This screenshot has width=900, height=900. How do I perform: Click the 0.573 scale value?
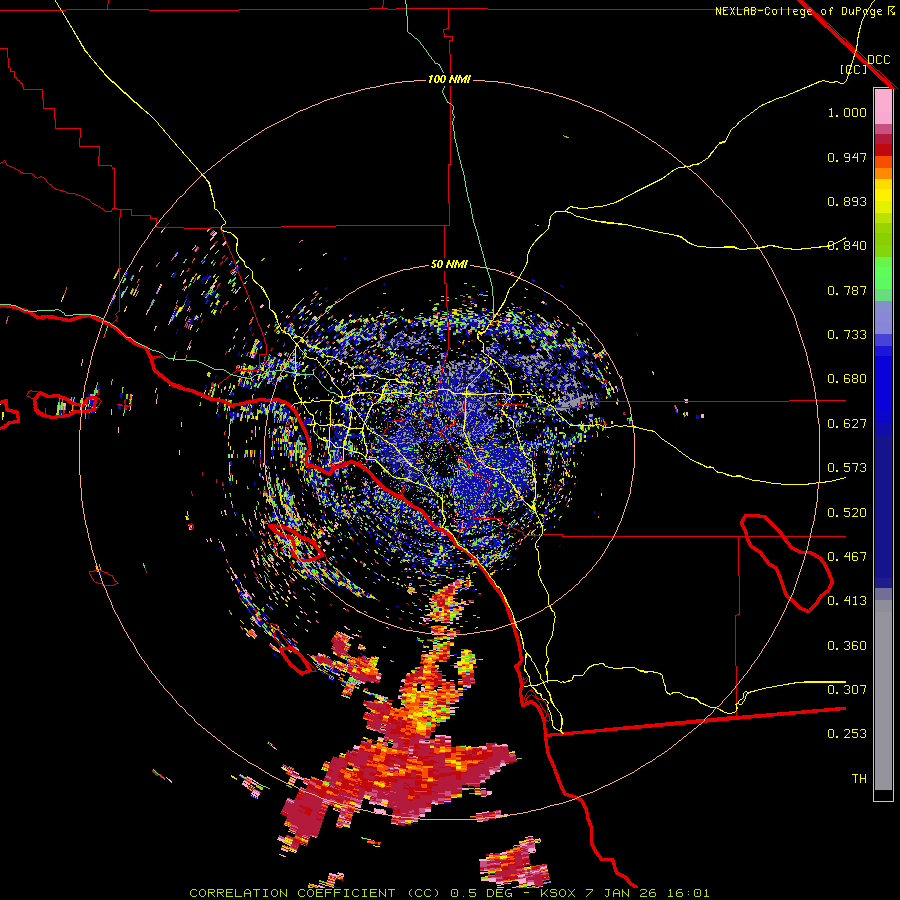pos(847,468)
